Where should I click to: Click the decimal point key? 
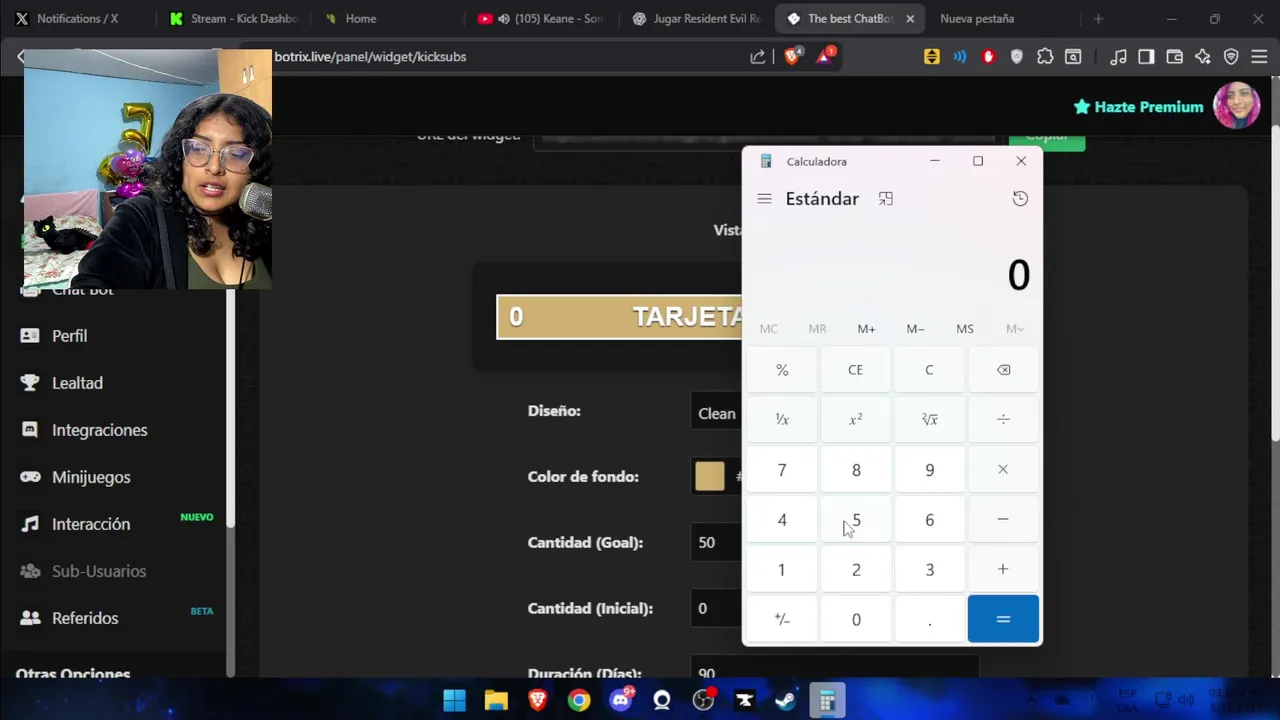929,619
